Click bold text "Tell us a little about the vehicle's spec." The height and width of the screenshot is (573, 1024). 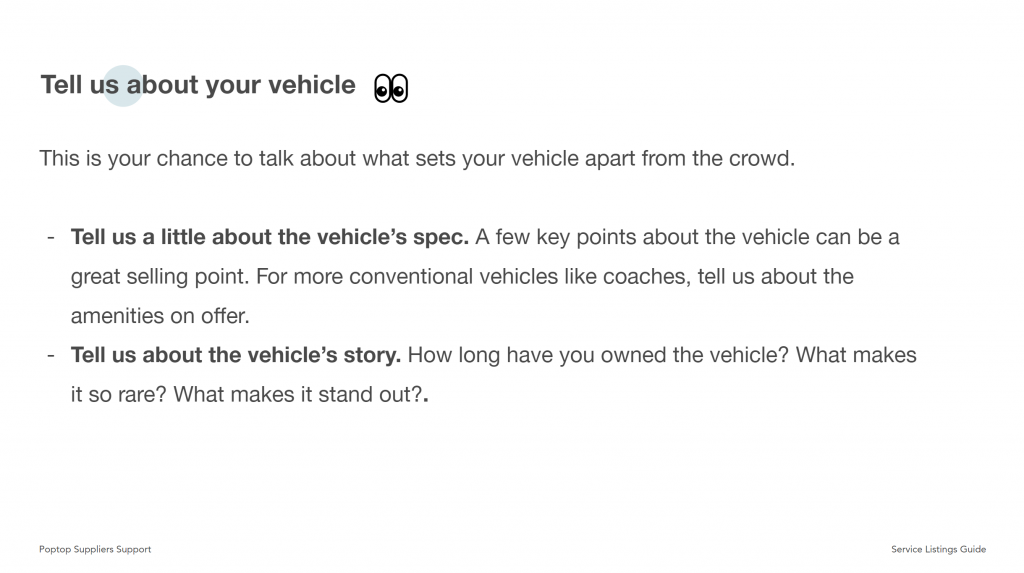click(x=269, y=238)
